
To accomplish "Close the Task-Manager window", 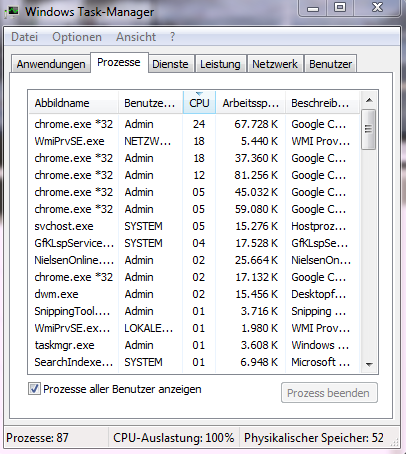I will point(377,7).
